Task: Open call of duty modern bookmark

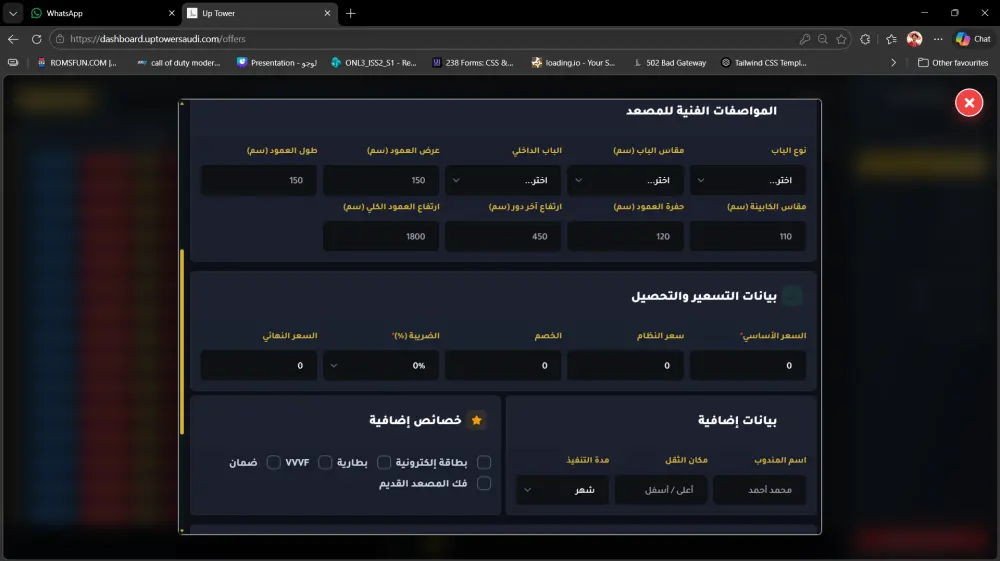Action: (179, 62)
